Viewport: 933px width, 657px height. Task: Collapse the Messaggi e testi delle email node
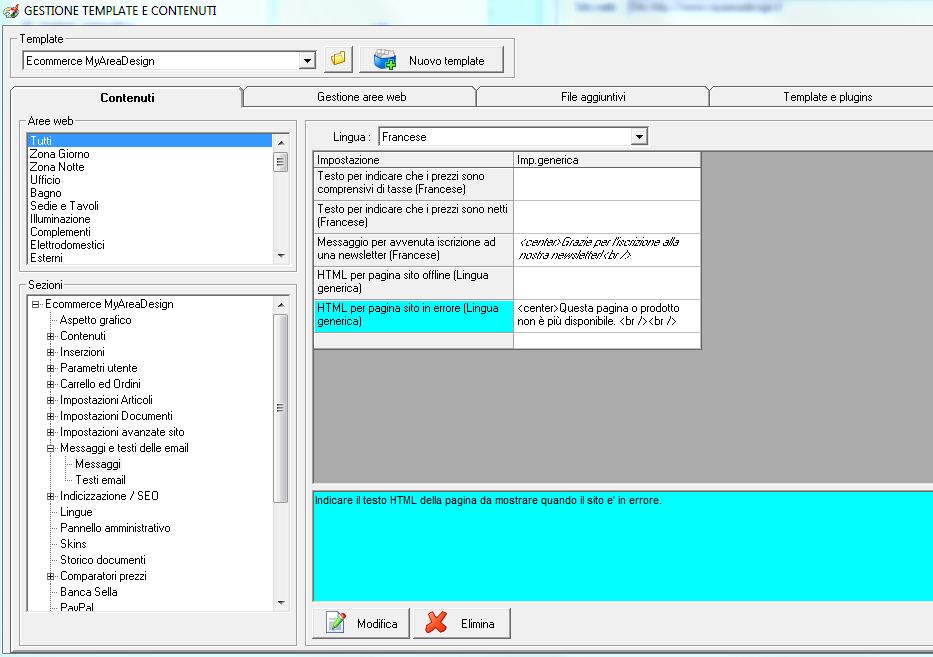[51, 449]
